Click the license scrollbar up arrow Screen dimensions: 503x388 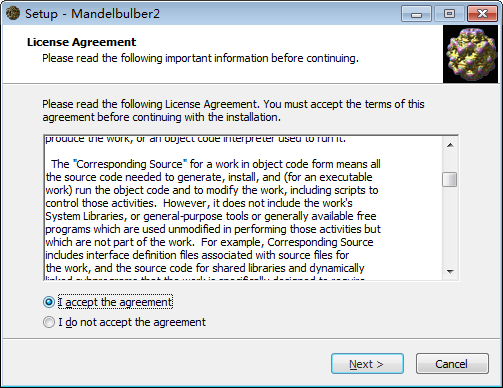tap(450, 145)
